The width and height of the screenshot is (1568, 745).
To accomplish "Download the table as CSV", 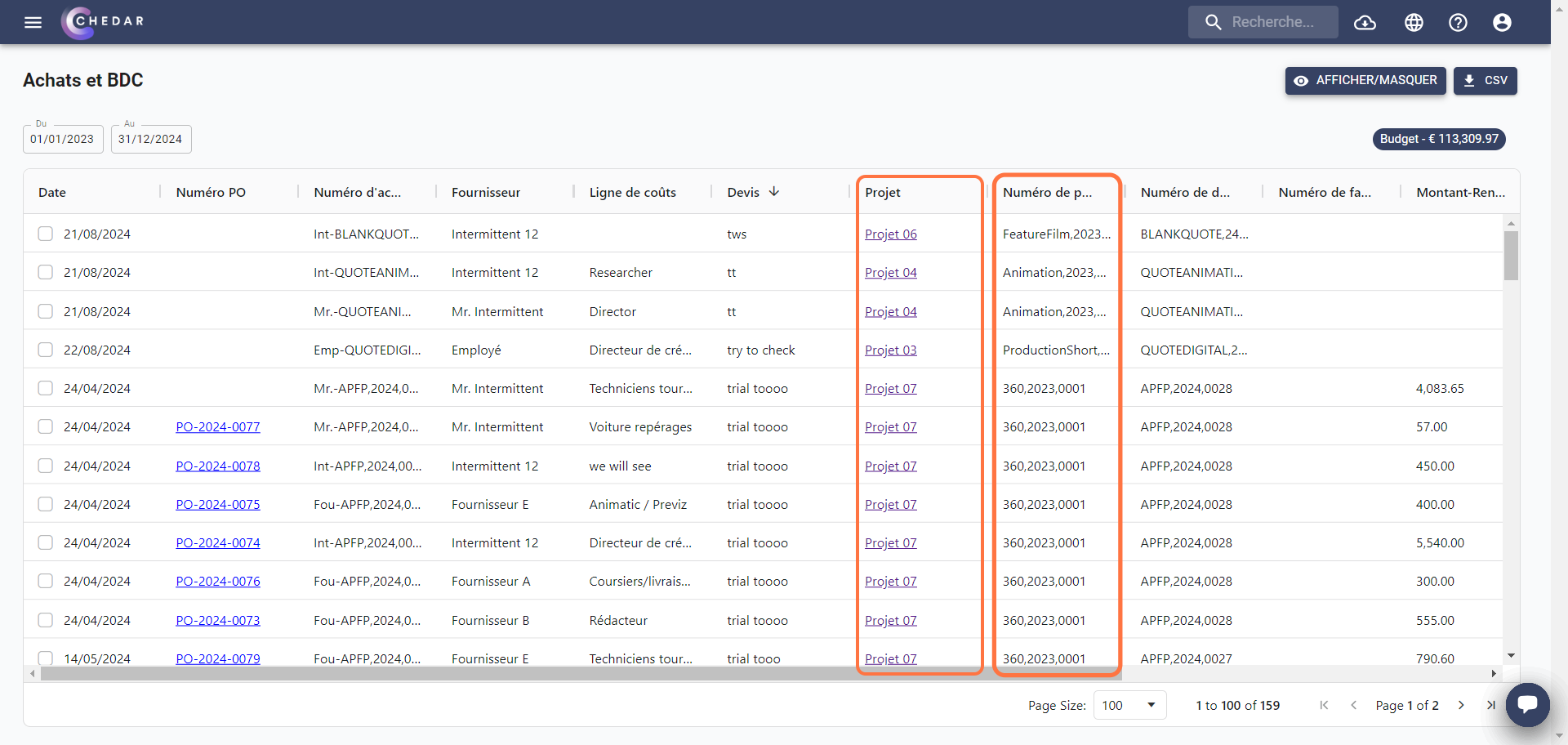I will click(x=1485, y=80).
